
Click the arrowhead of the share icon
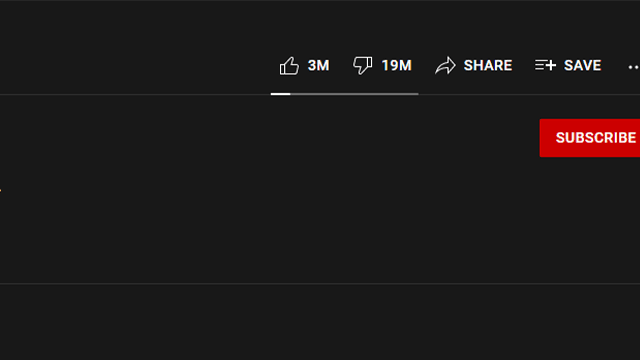[x=450, y=63]
